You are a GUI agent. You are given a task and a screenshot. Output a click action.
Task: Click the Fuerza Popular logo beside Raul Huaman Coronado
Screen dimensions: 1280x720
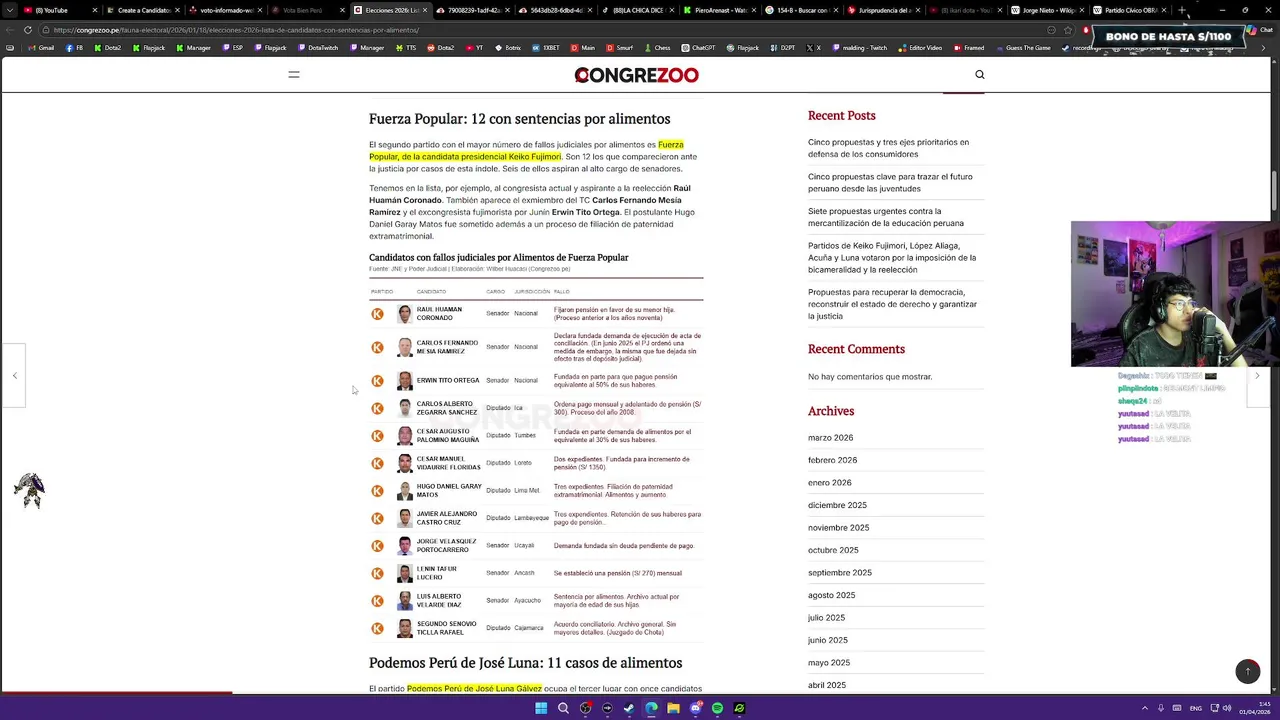(377, 314)
